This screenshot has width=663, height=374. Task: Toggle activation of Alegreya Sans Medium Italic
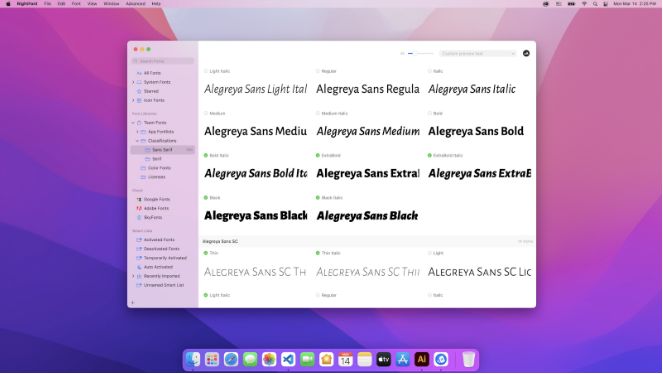tap(318, 114)
